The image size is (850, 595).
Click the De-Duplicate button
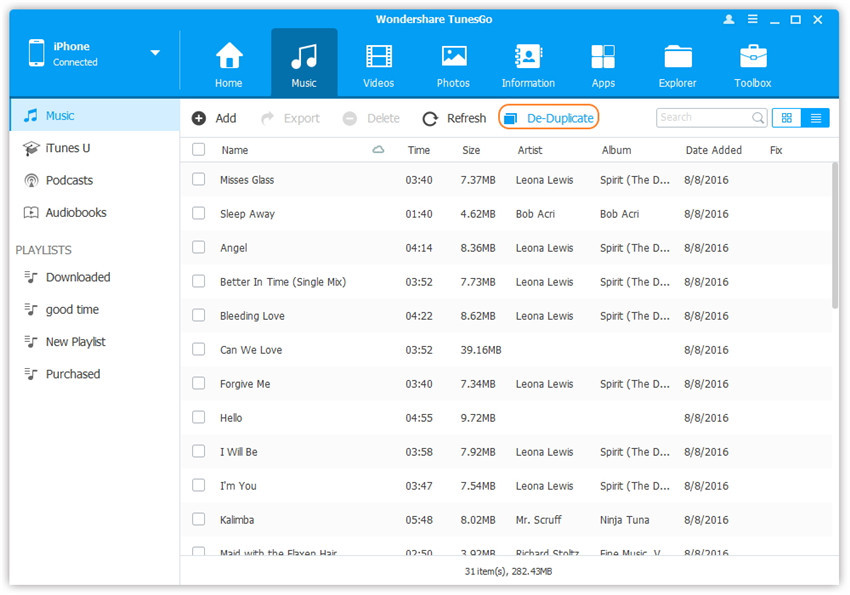click(548, 118)
